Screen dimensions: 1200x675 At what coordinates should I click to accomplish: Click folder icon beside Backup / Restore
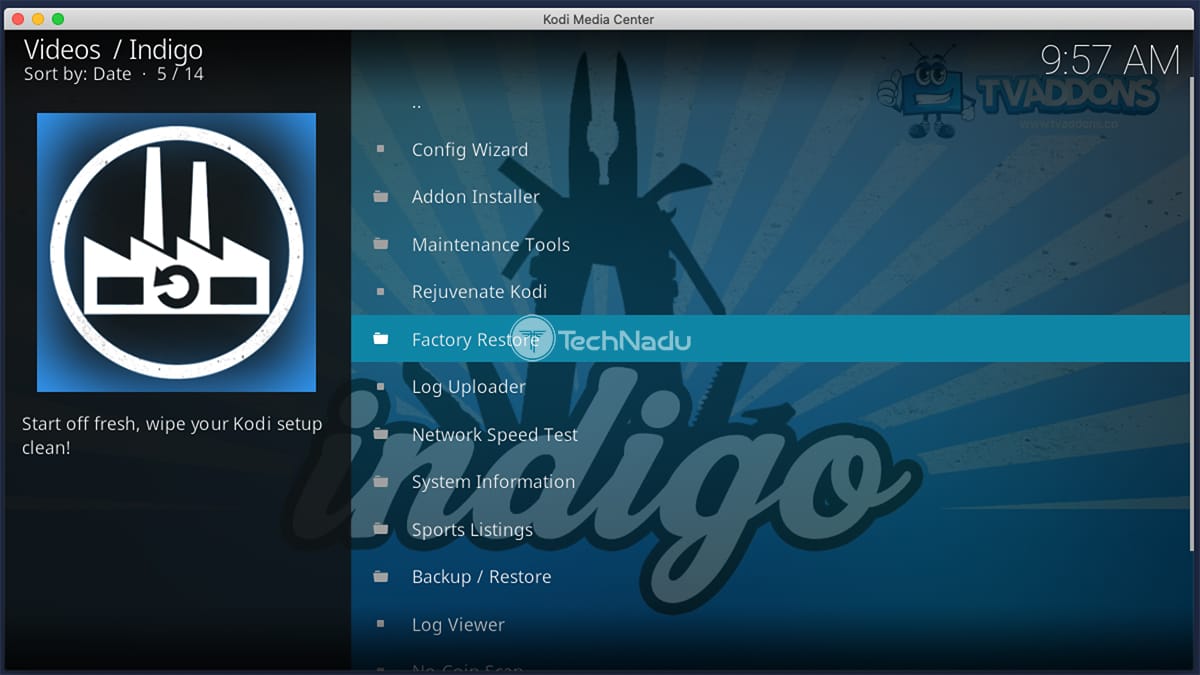(x=381, y=577)
